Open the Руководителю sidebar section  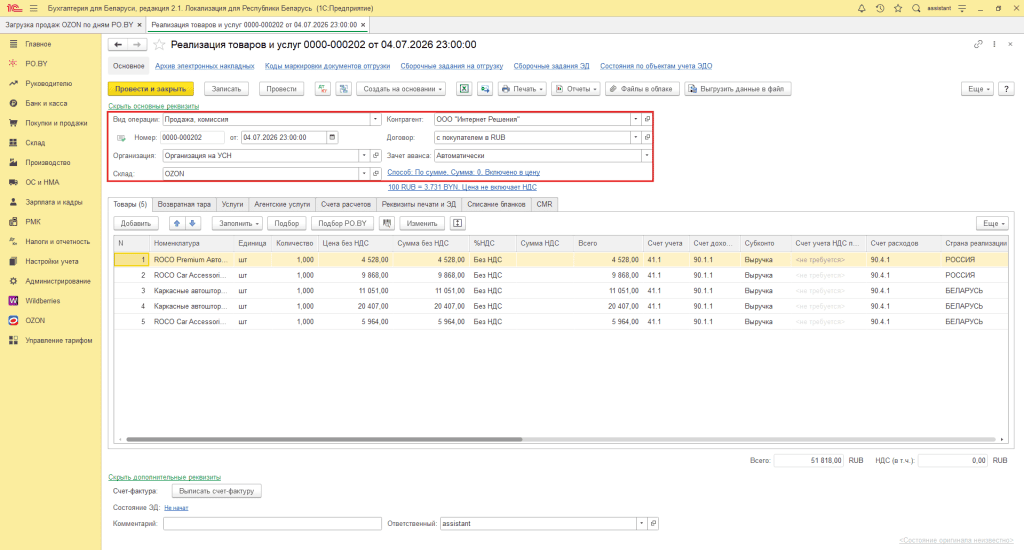coord(48,84)
